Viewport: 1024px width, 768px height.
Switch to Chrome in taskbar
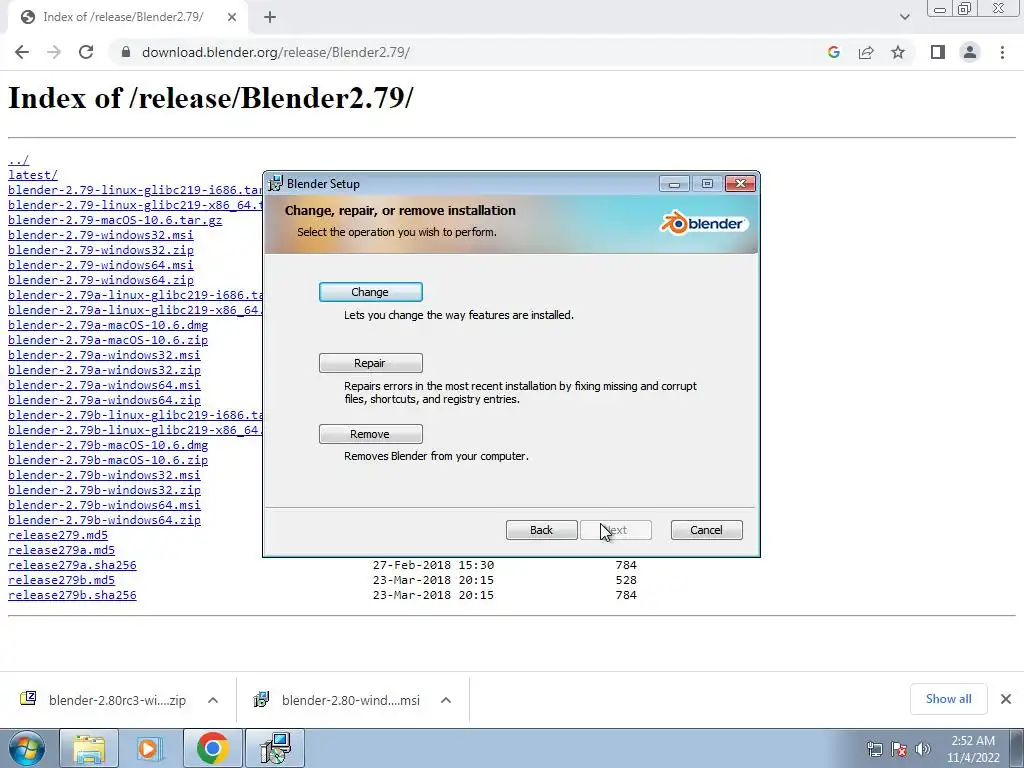pos(212,748)
